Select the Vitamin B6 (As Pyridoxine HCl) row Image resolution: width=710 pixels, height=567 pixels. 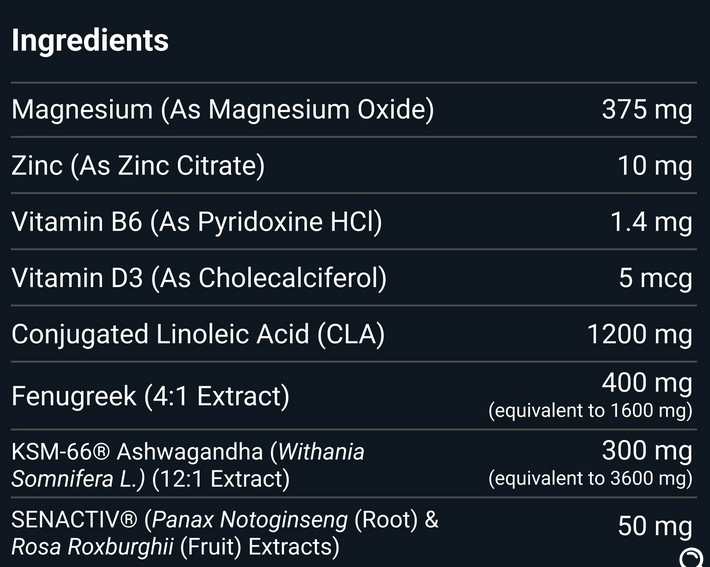point(196,222)
